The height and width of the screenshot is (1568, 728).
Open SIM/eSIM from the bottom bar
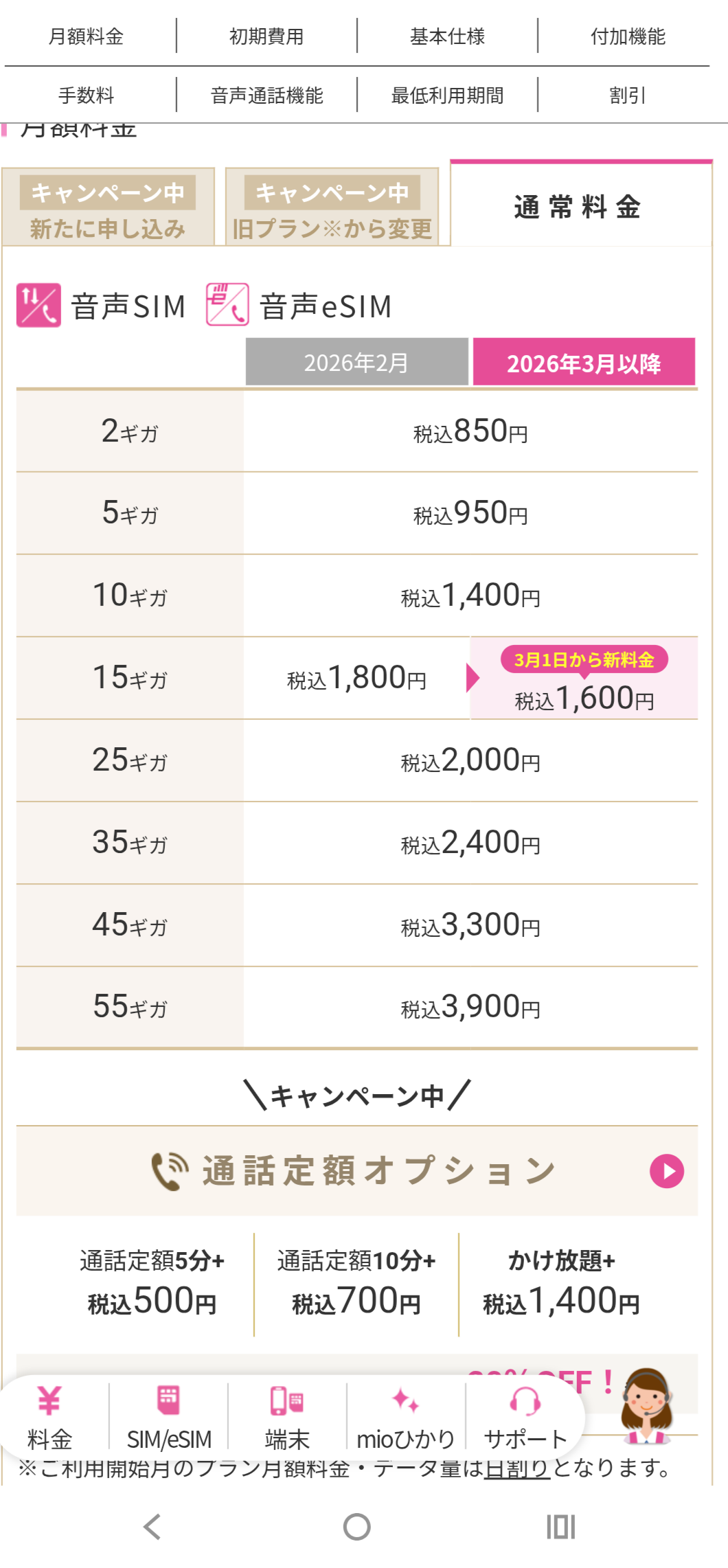(169, 1401)
